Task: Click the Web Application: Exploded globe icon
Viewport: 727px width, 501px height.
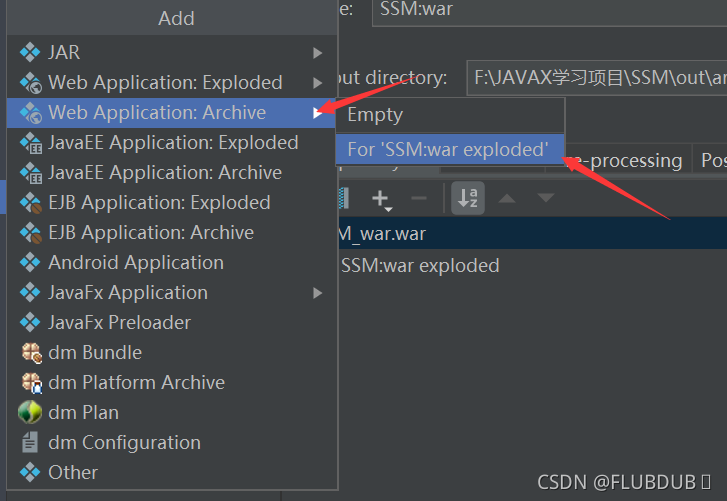Action: (x=31, y=82)
